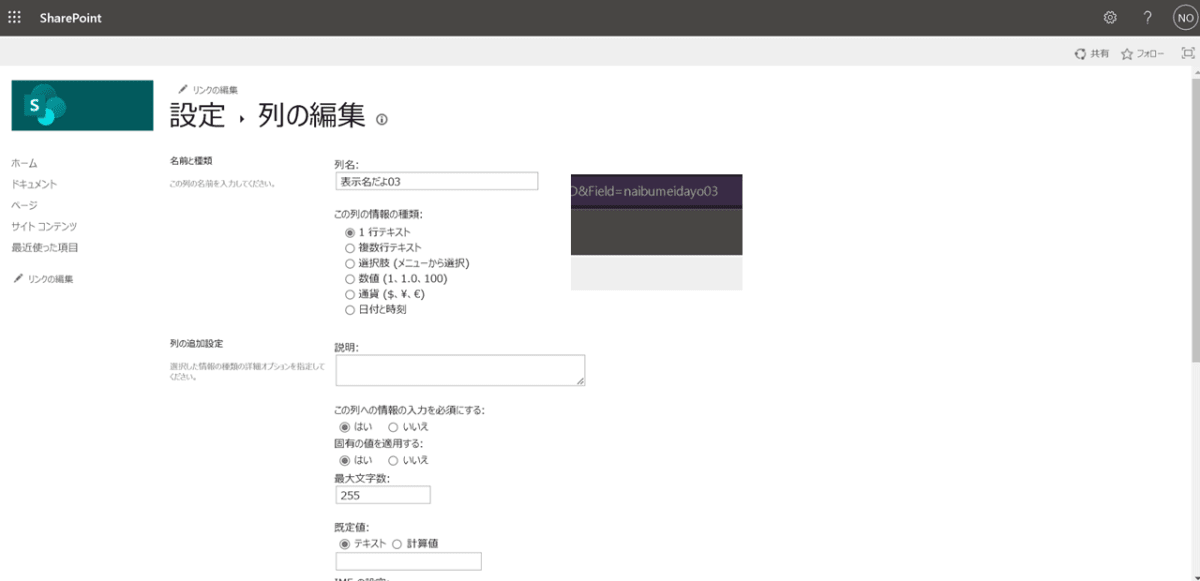Click リンクの編集 above the page title

[208, 90]
